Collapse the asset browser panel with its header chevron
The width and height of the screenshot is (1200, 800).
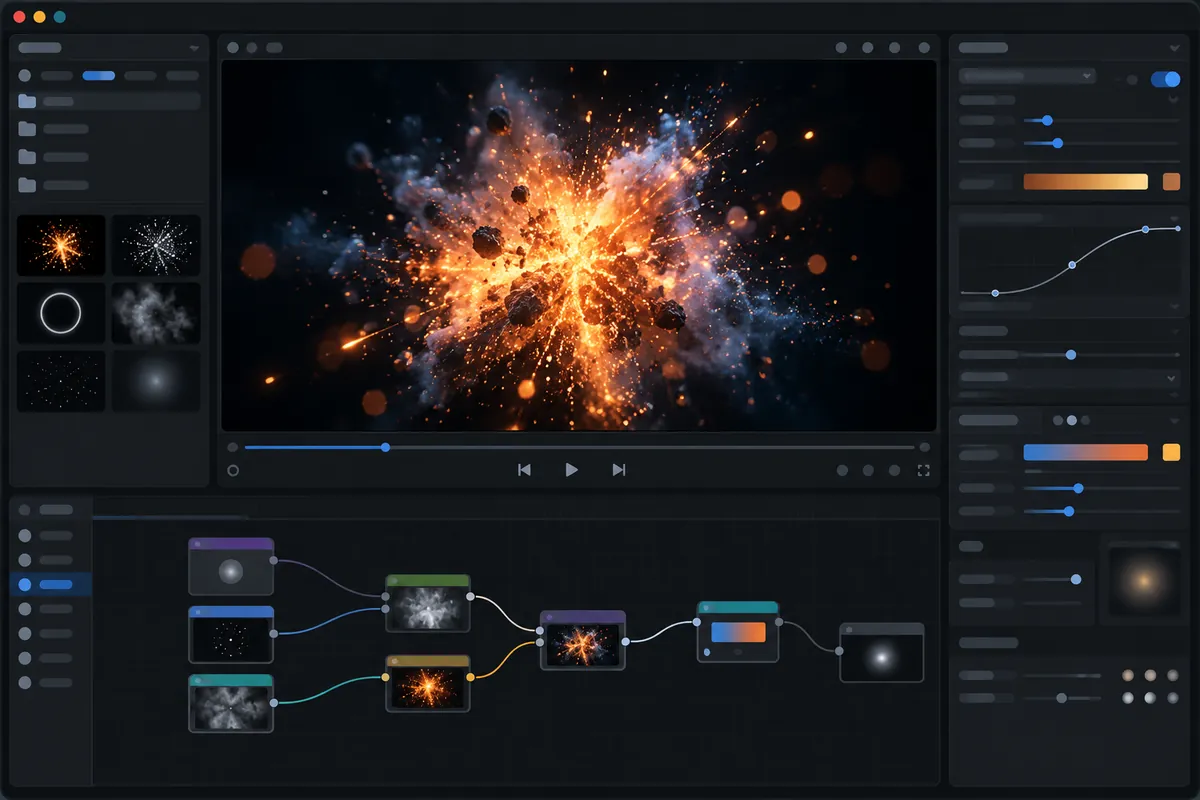point(194,47)
